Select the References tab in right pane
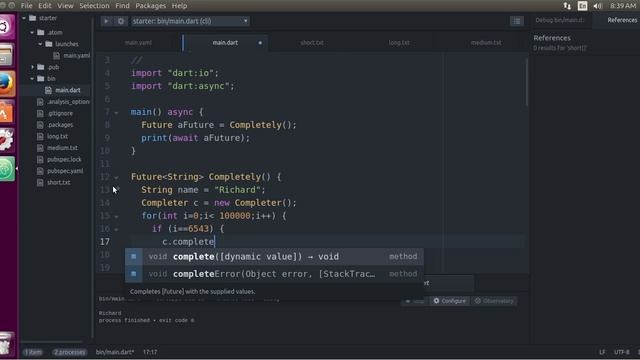Image resolution: width=640 pixels, height=360 pixels. coord(622,20)
